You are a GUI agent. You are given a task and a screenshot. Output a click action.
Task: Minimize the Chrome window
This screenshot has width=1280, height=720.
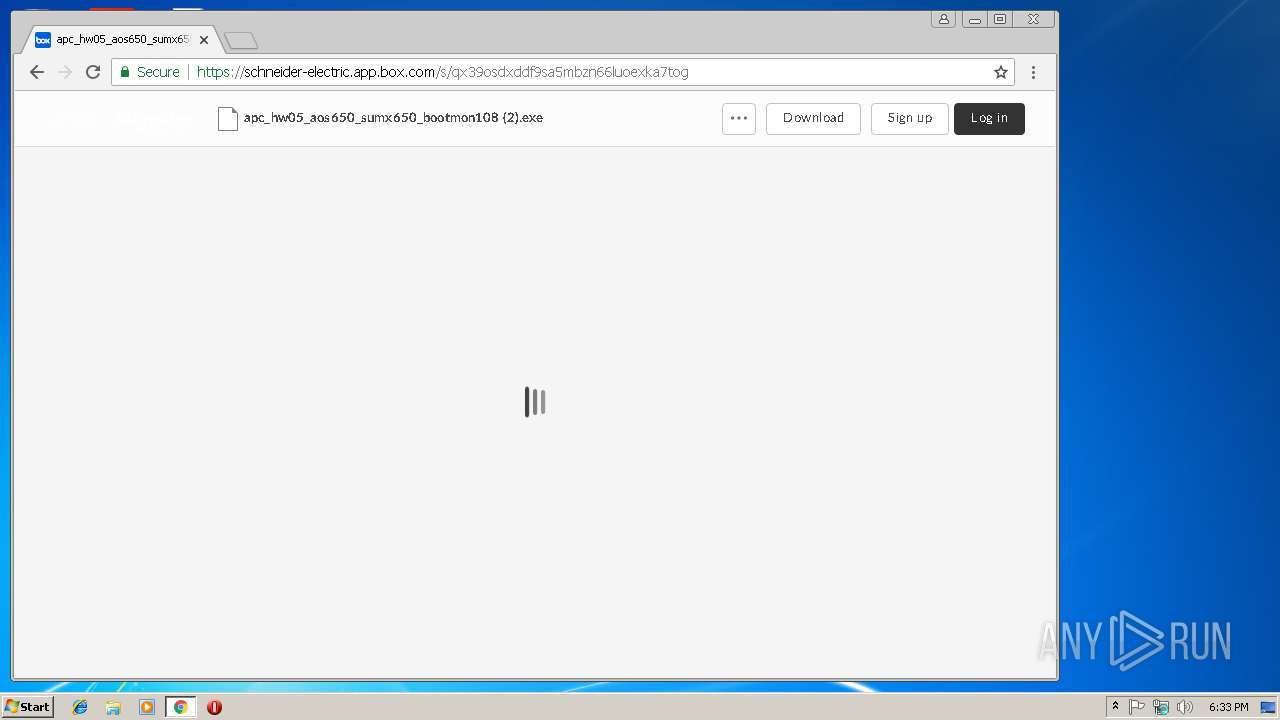click(x=974, y=19)
